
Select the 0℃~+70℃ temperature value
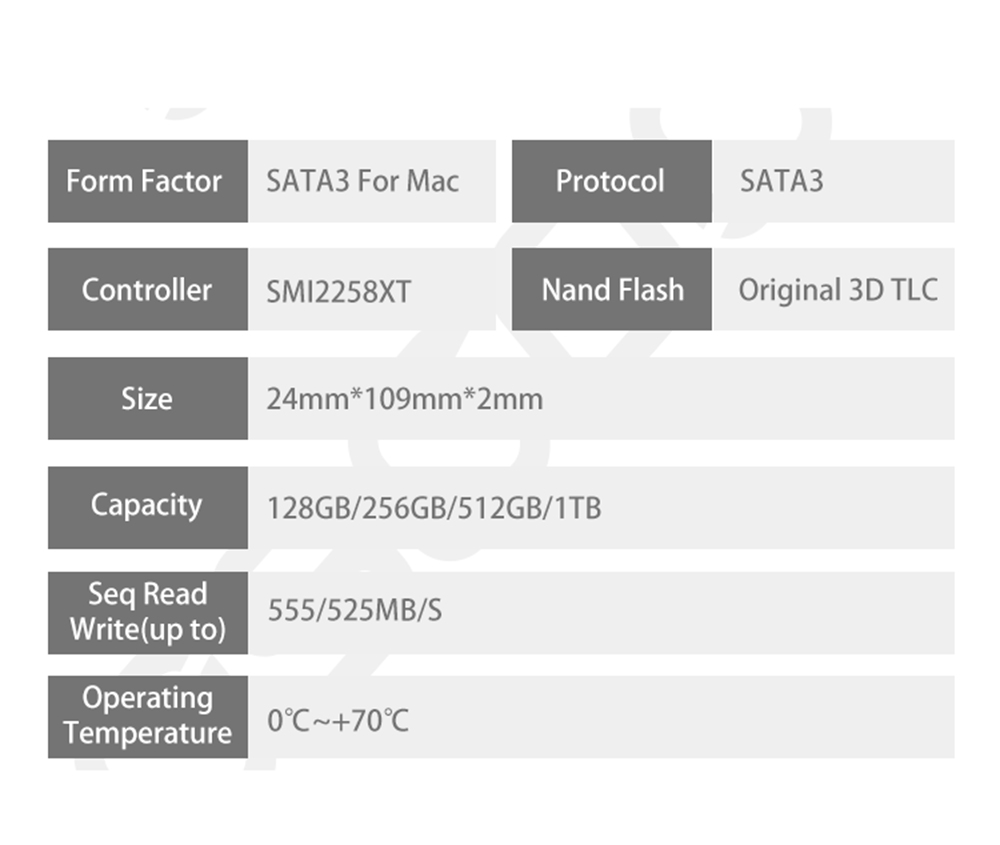tap(338, 720)
